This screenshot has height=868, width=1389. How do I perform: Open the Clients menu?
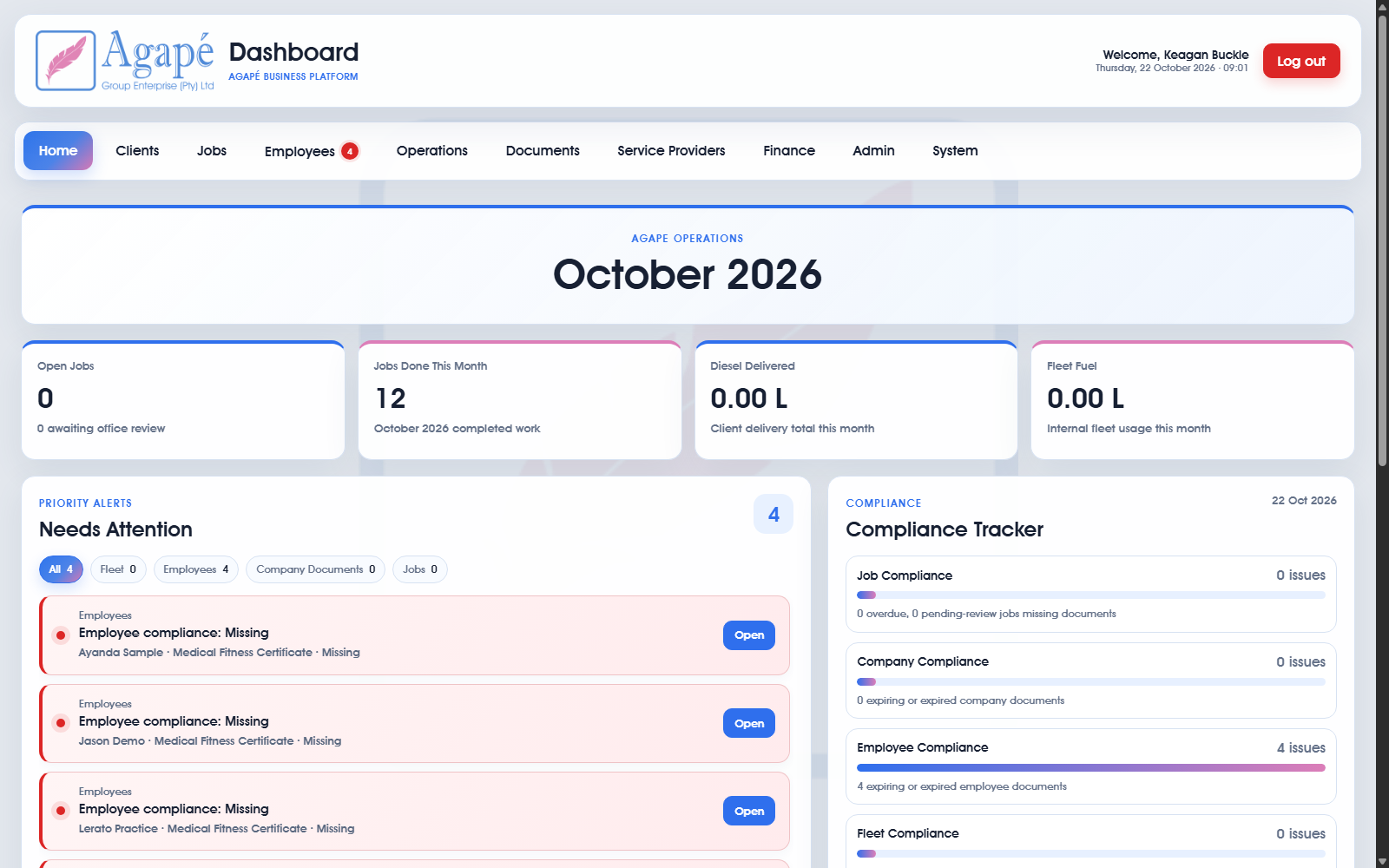coord(137,151)
